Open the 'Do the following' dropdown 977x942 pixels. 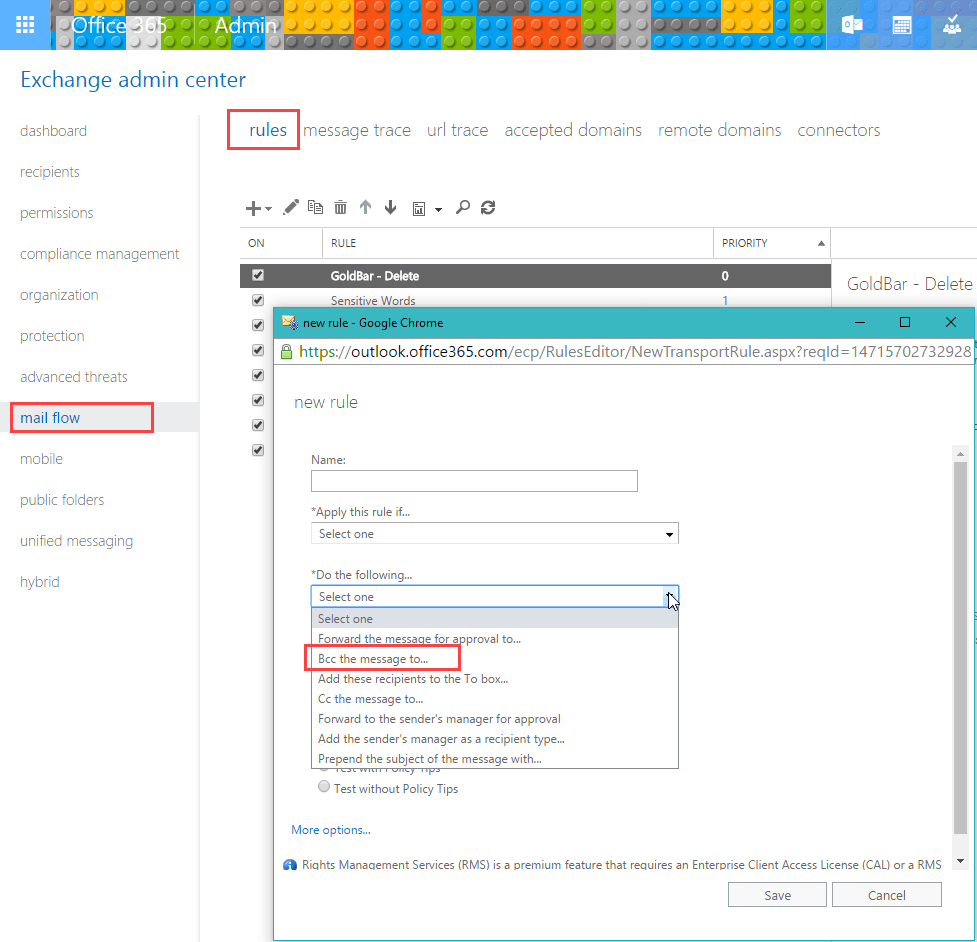(x=495, y=597)
